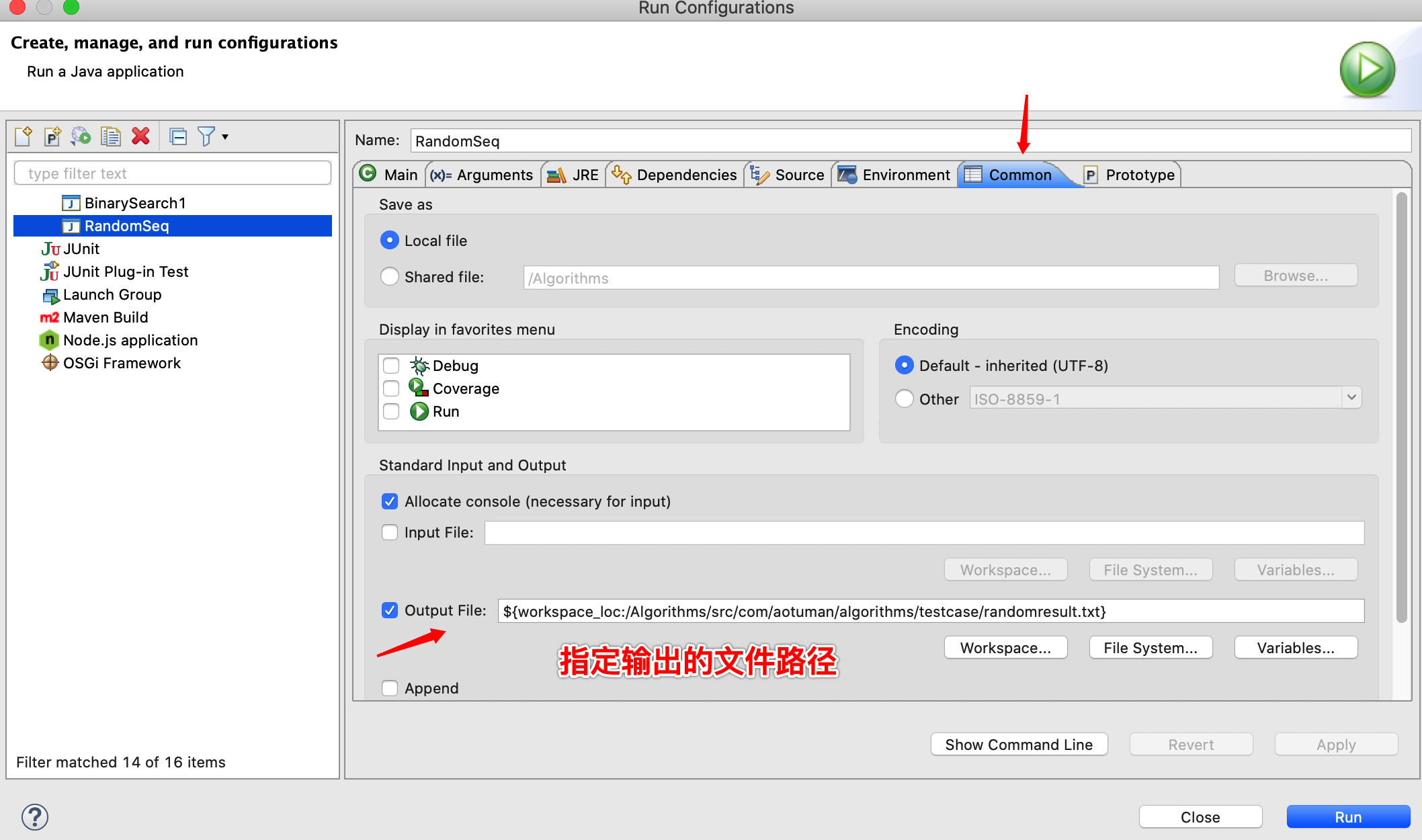1422x840 pixels.
Task: Open the Help question mark icon
Action: coord(35,817)
